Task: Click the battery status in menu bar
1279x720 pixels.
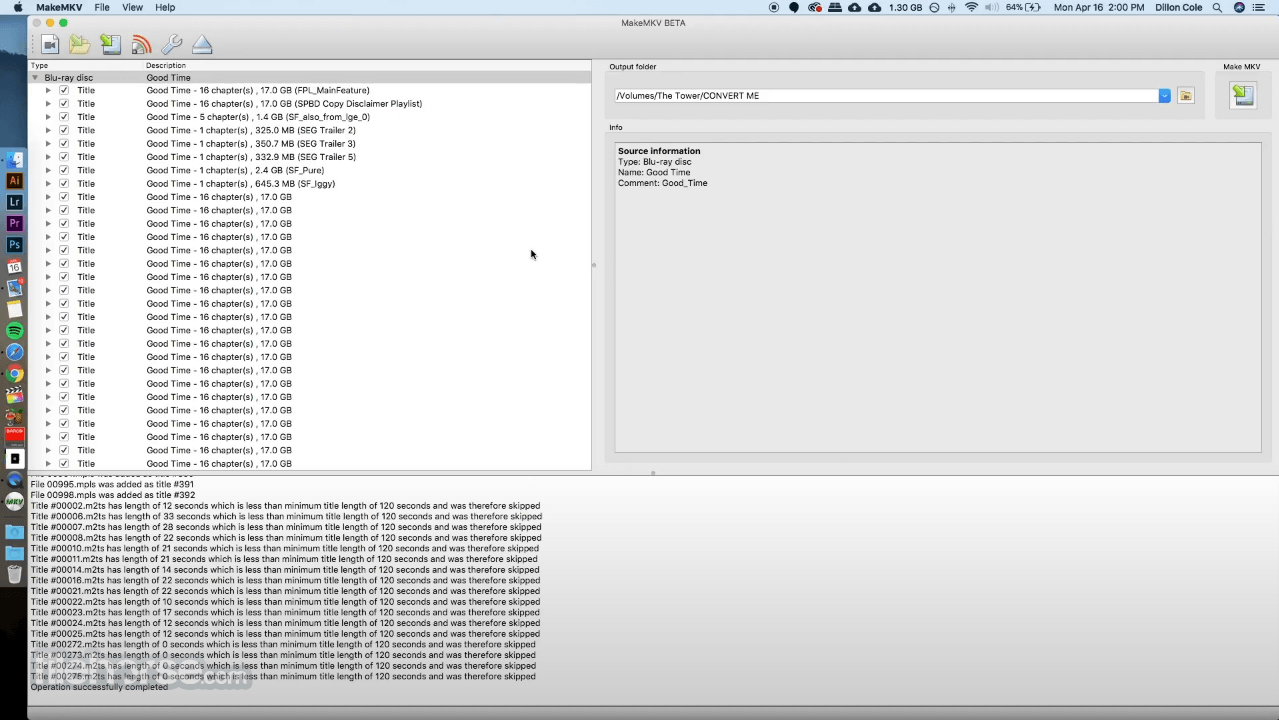Action: (x=1024, y=7)
